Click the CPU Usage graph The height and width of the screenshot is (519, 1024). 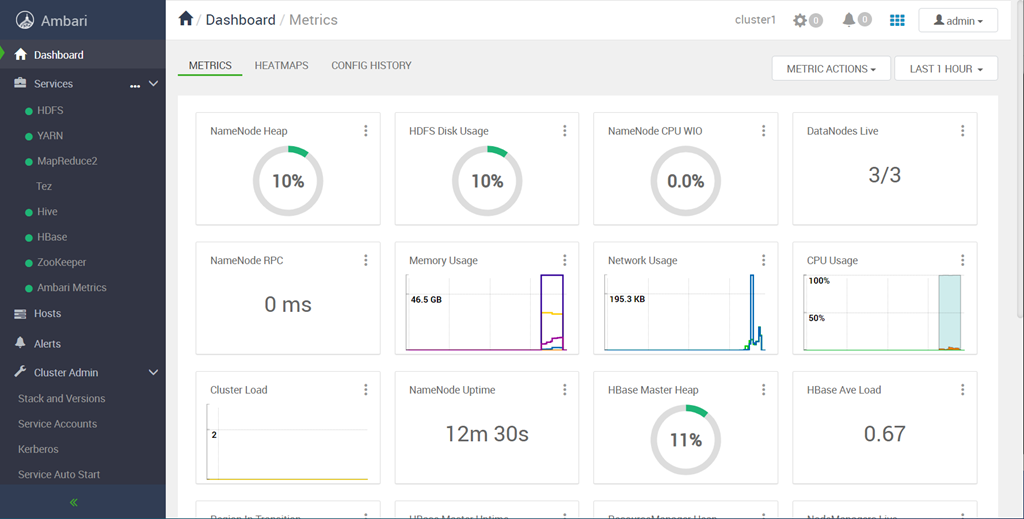pyautogui.click(x=884, y=313)
